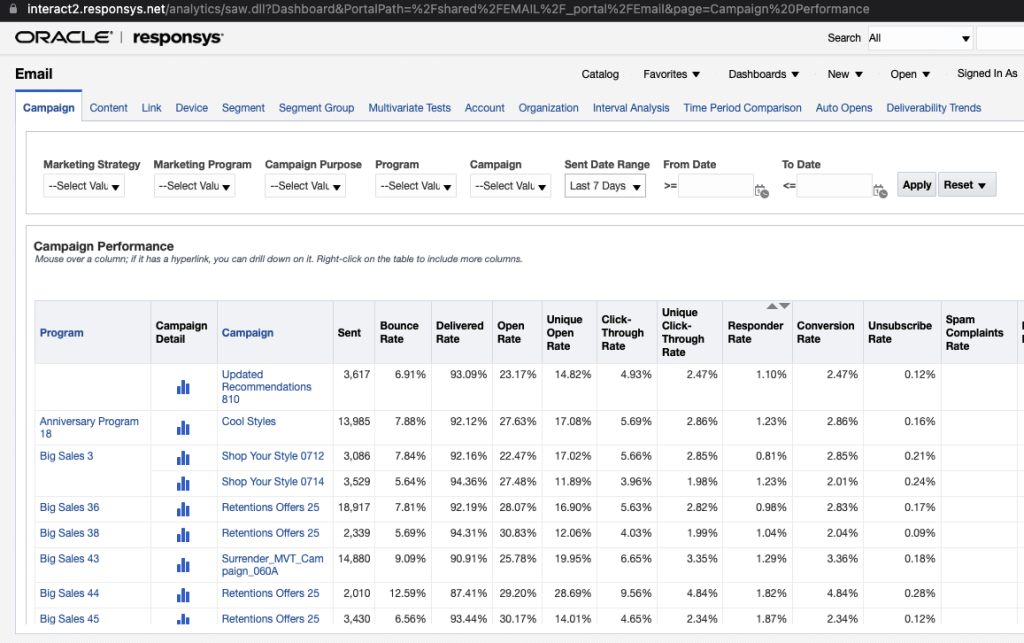Screen dimensions: 1024x643
Task: Click the Delivered Rate value 90.91%
Action: click(468, 559)
